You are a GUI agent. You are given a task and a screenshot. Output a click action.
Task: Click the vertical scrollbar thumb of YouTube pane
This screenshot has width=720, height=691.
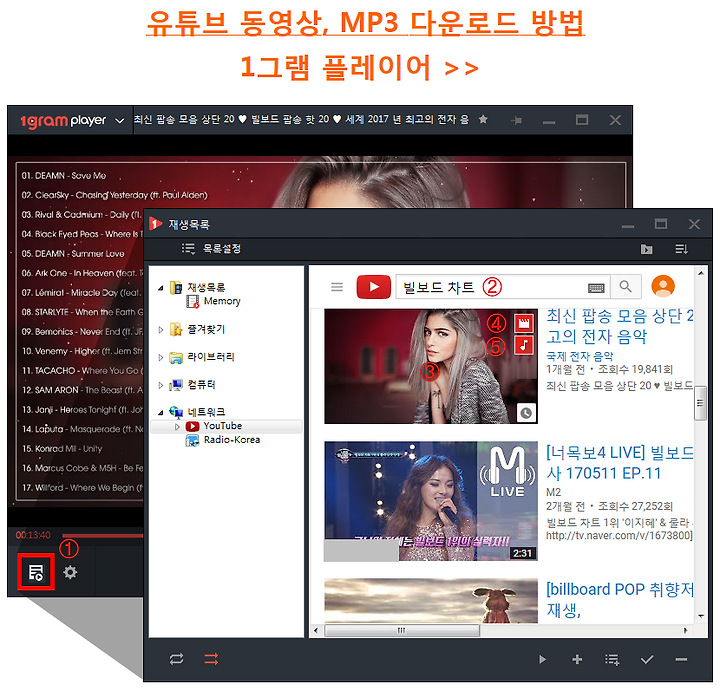point(700,403)
